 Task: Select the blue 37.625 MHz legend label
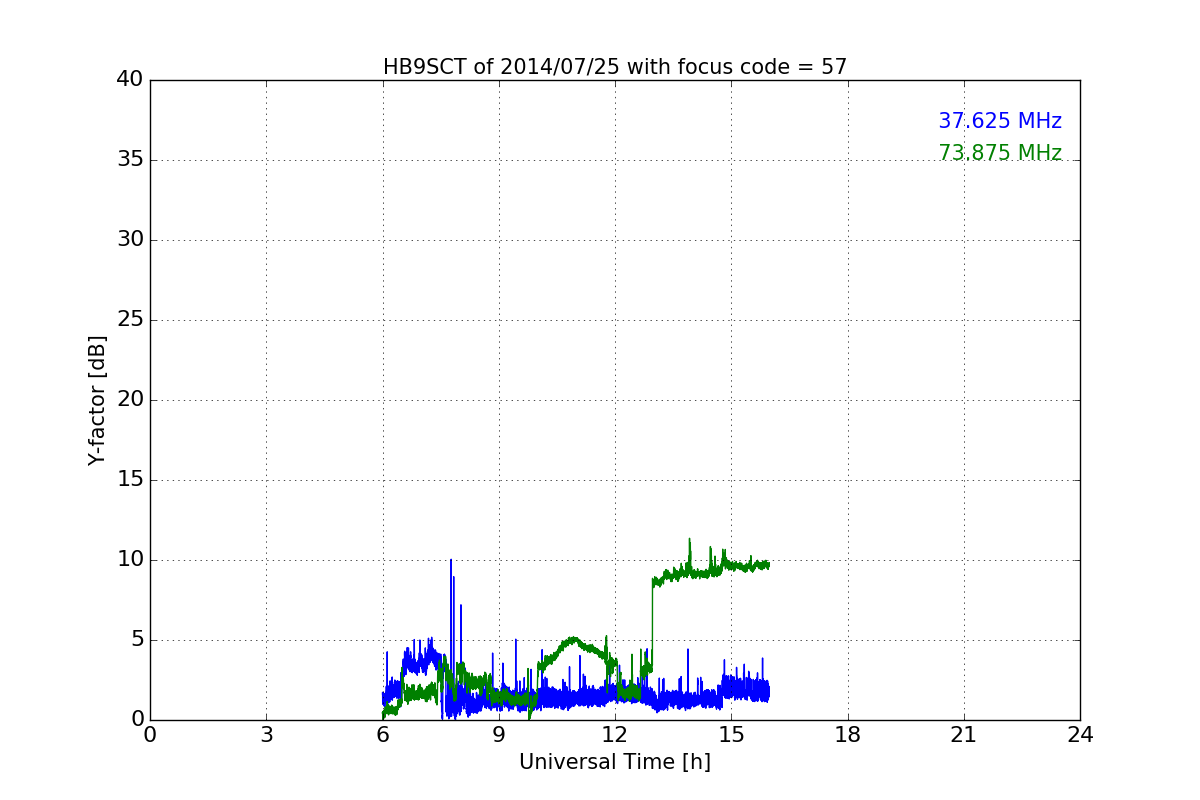(x=1000, y=121)
